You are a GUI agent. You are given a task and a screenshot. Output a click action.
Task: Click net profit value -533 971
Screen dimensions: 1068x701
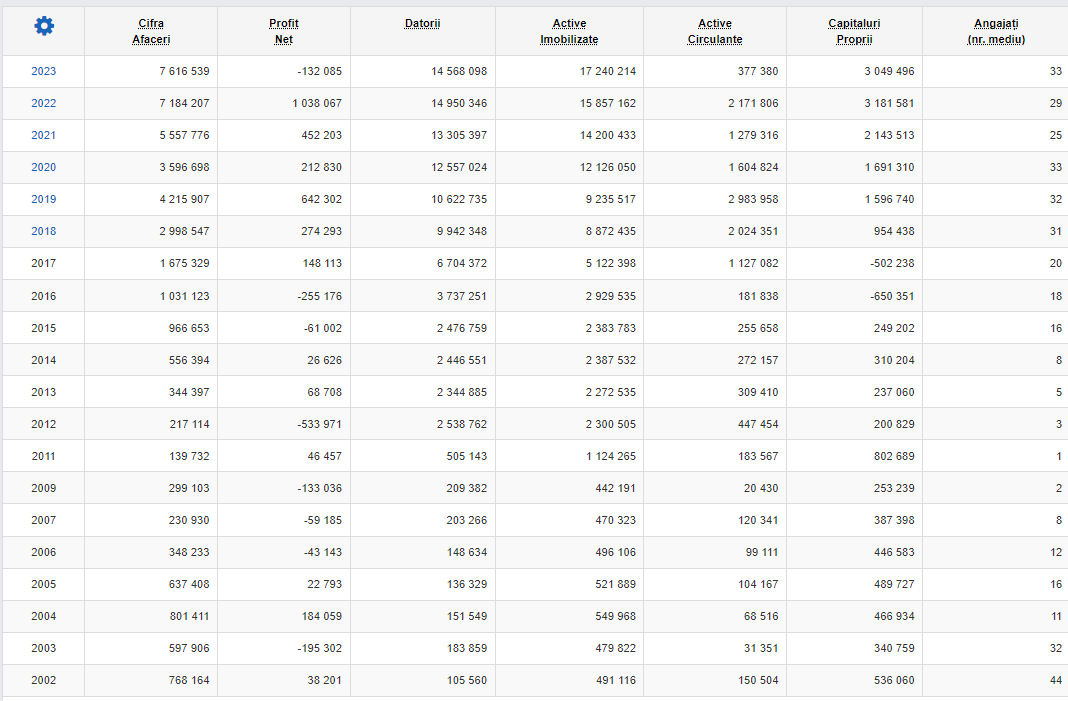tap(319, 424)
